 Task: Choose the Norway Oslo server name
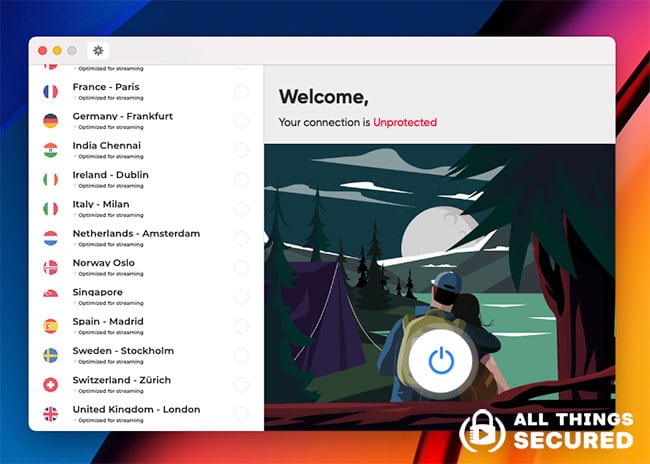[x=103, y=263]
